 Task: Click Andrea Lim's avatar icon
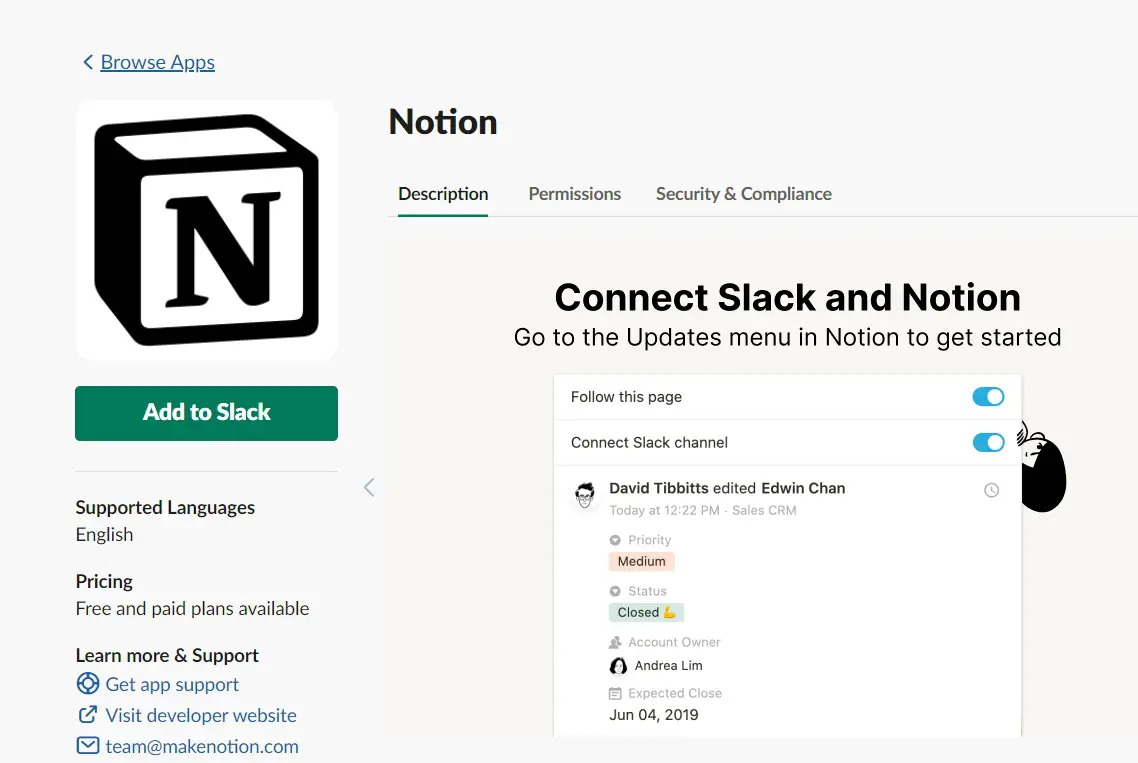(x=618, y=666)
